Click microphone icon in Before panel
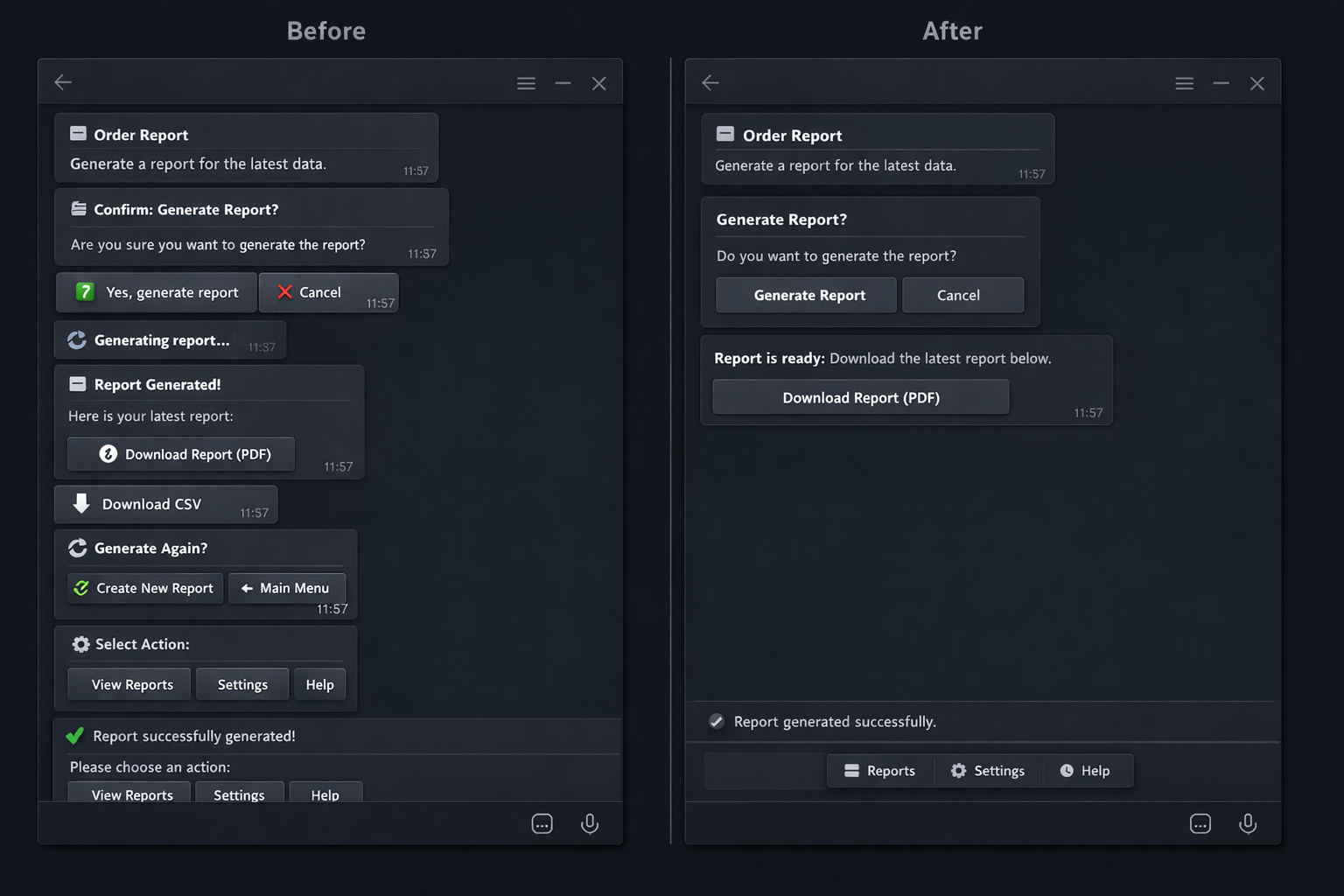This screenshot has height=896, width=1344. pyautogui.click(x=590, y=823)
